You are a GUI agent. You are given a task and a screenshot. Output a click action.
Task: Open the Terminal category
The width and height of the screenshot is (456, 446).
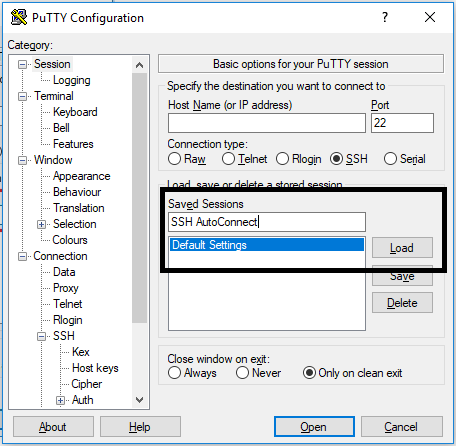(x=54, y=96)
